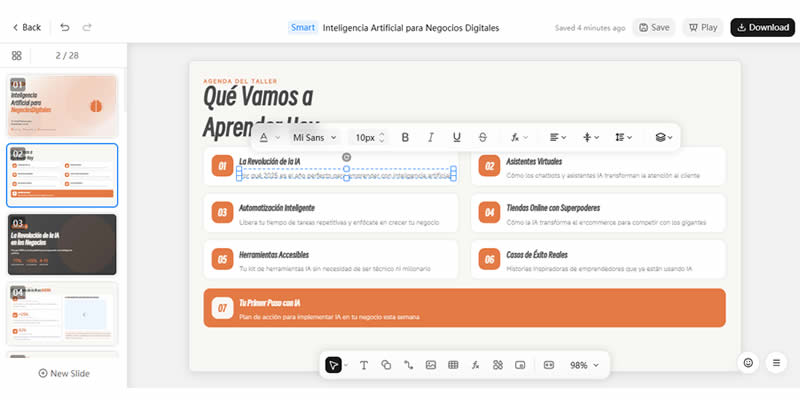Choose the Shapes tool
This screenshot has width=800, height=400.
pos(386,366)
